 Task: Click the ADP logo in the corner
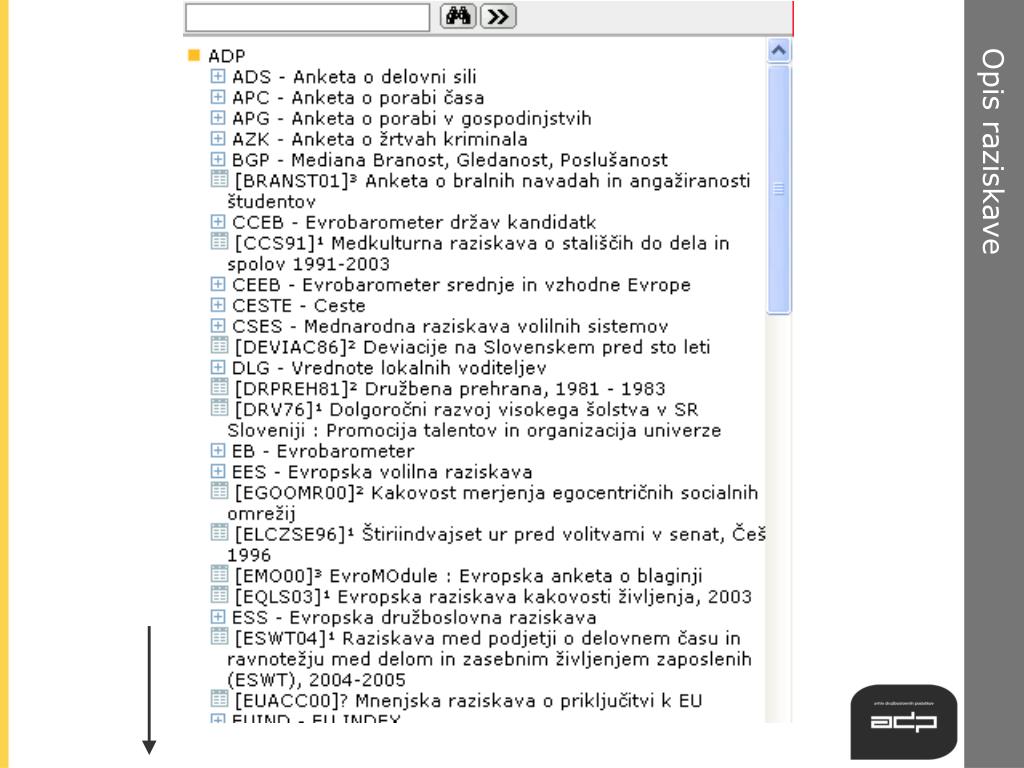click(903, 721)
